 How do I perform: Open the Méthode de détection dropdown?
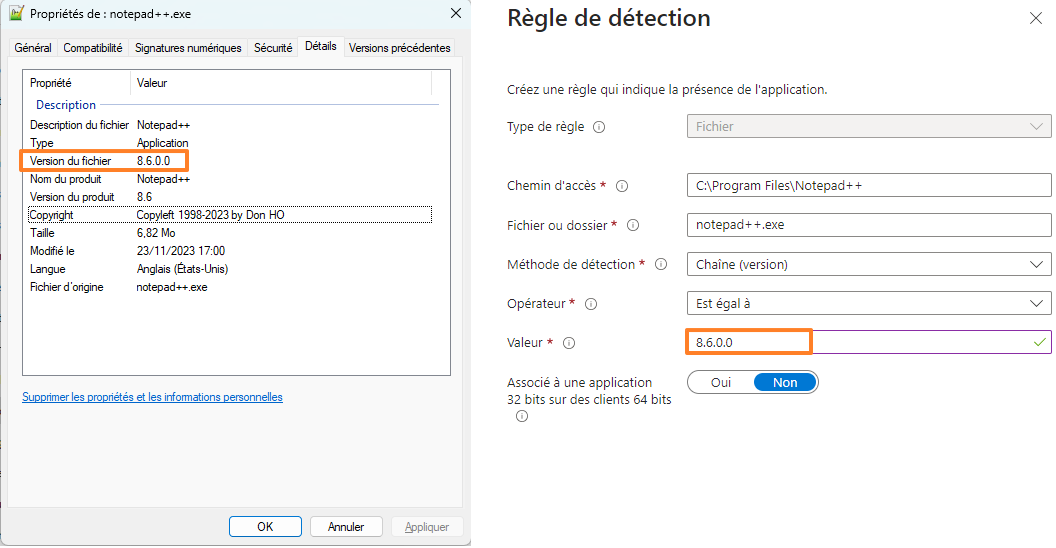click(868, 264)
